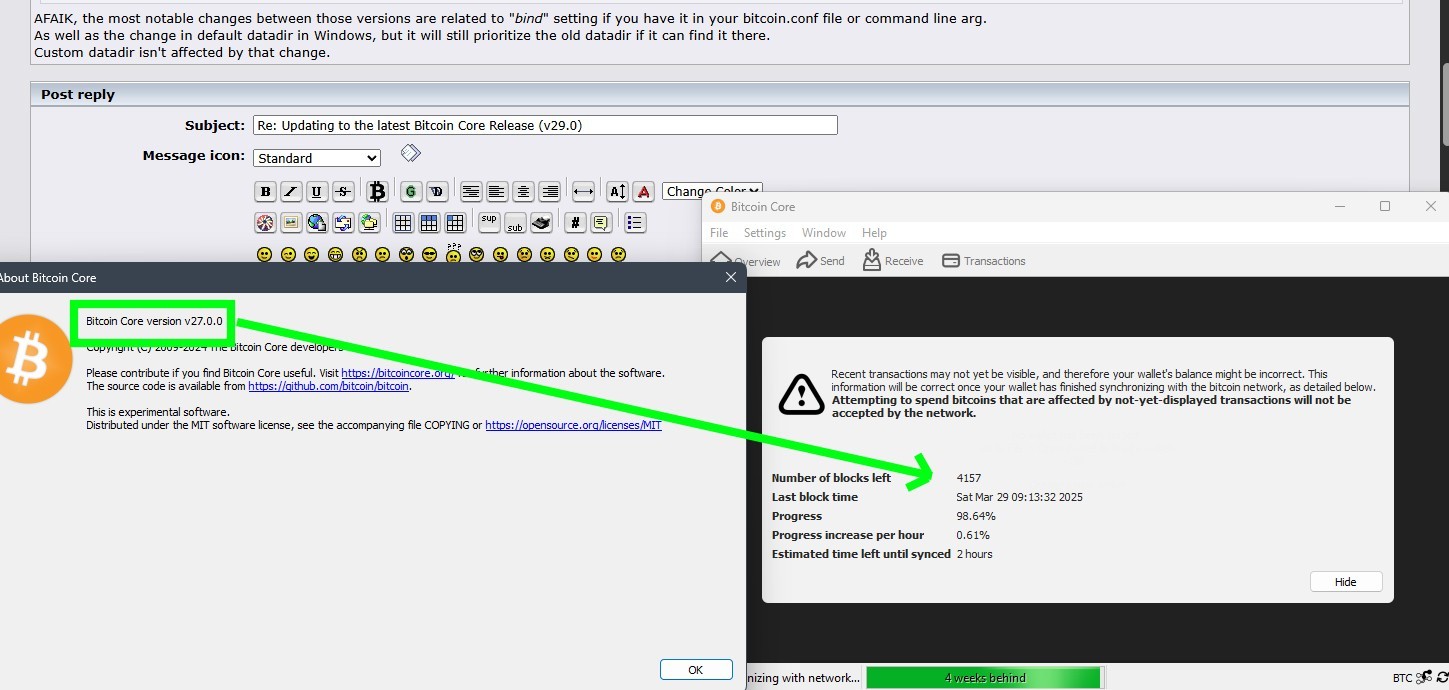This screenshot has width=1449, height=690.
Task: Insert Flash with the colorful wheel icon
Action: (265, 223)
